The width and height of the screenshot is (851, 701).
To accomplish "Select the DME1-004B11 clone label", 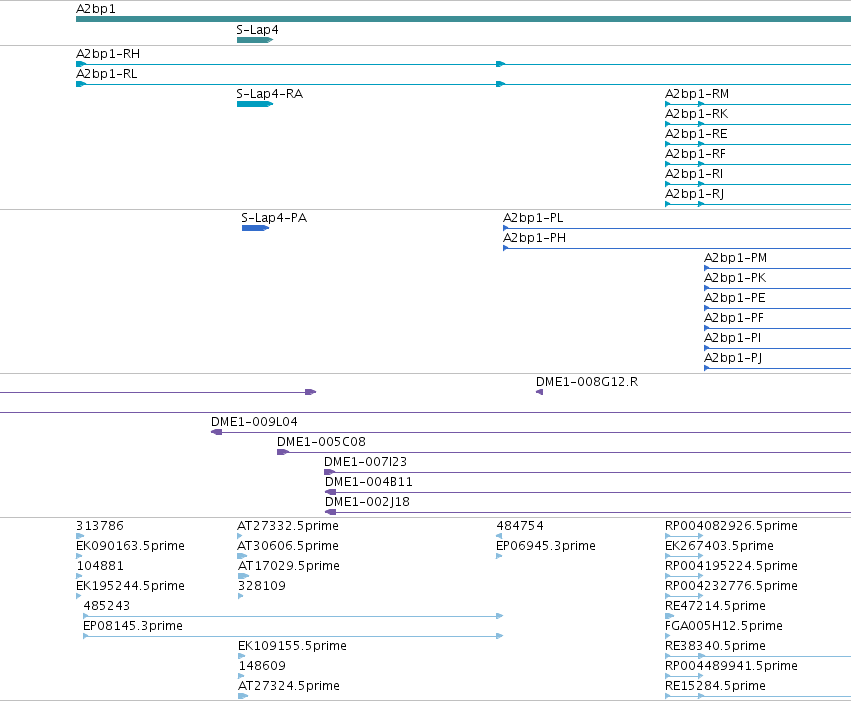I will pyautogui.click(x=369, y=482).
